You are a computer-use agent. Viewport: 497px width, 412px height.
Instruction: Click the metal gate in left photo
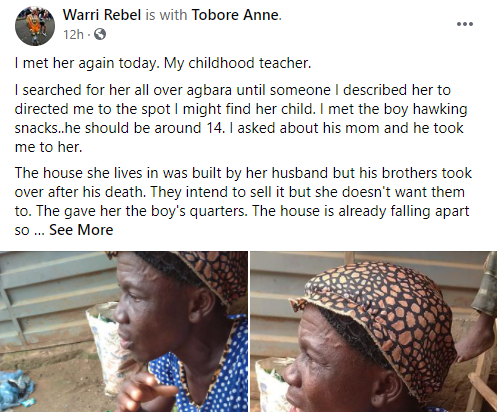tap(50, 300)
